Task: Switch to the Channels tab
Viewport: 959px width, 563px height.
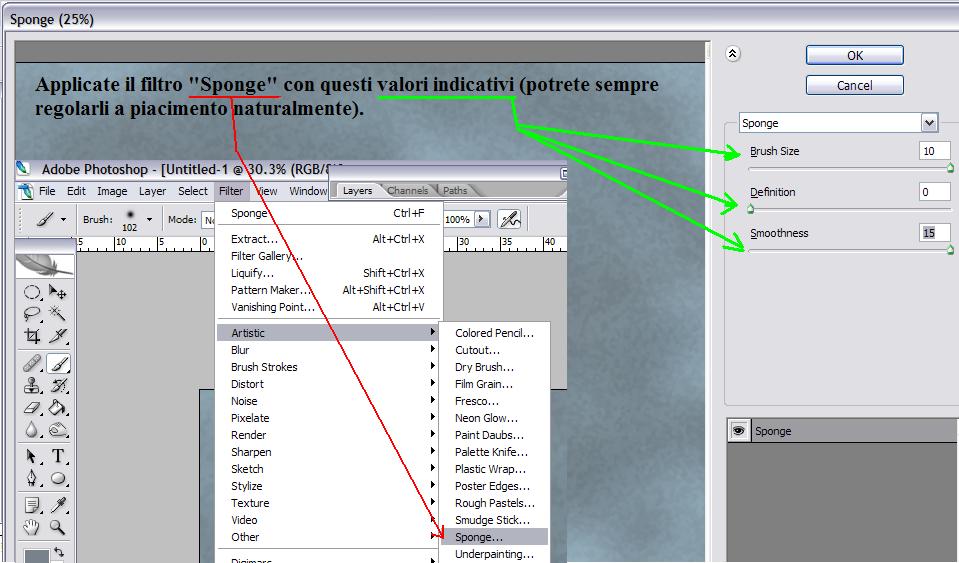Action: pyautogui.click(x=407, y=191)
